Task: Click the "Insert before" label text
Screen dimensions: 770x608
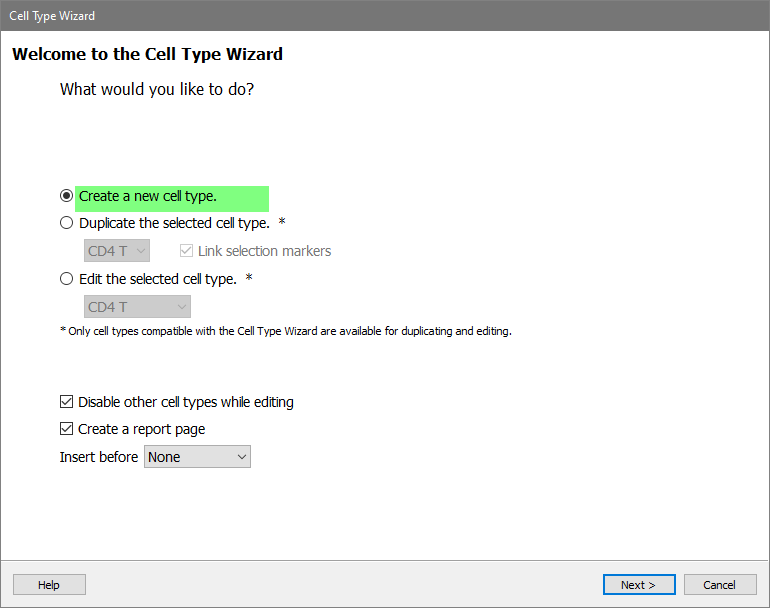Action: (99, 457)
